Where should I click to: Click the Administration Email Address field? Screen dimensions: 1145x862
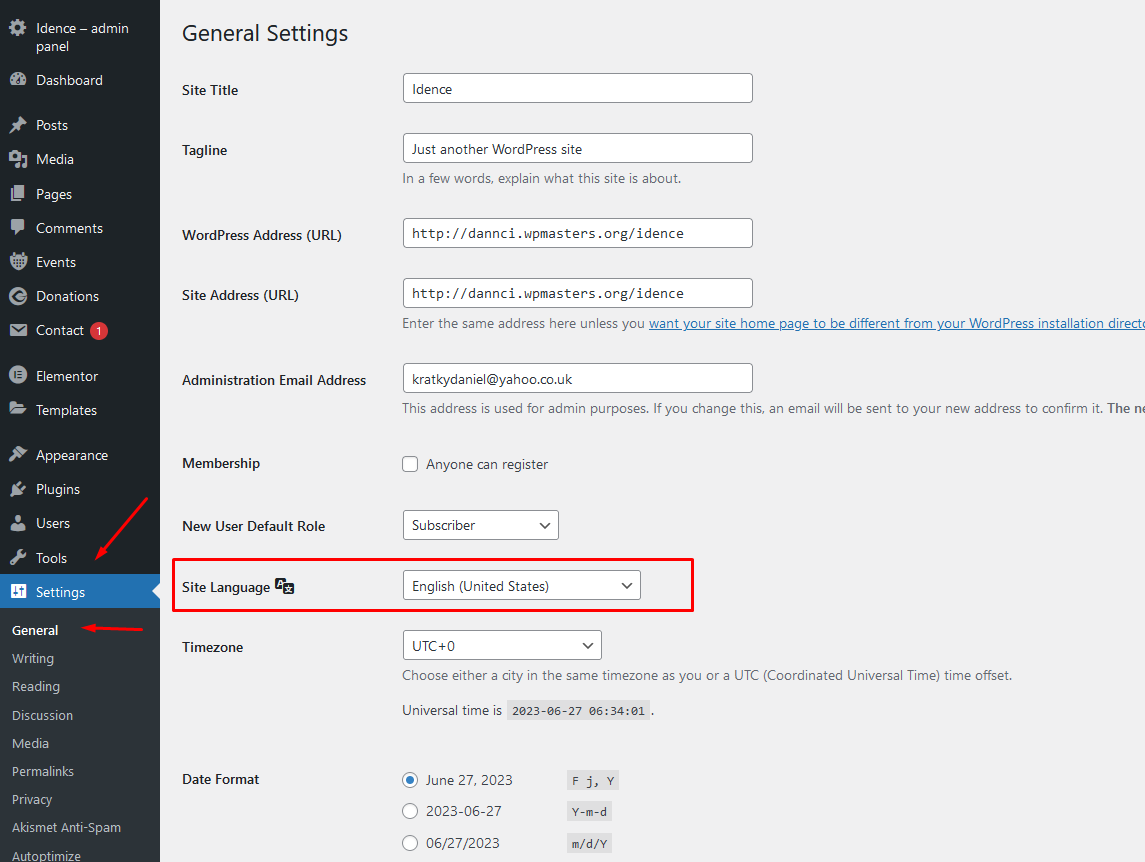coord(577,379)
